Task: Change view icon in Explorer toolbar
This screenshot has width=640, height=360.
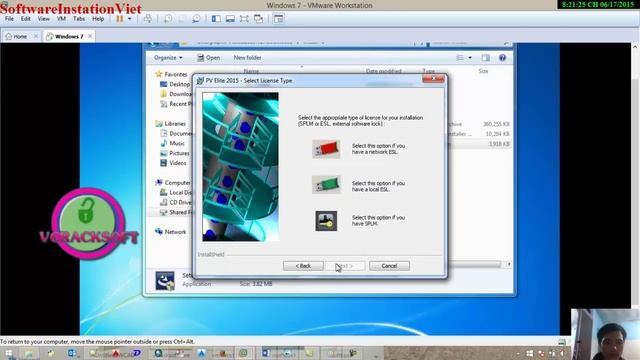Action: click(460, 58)
